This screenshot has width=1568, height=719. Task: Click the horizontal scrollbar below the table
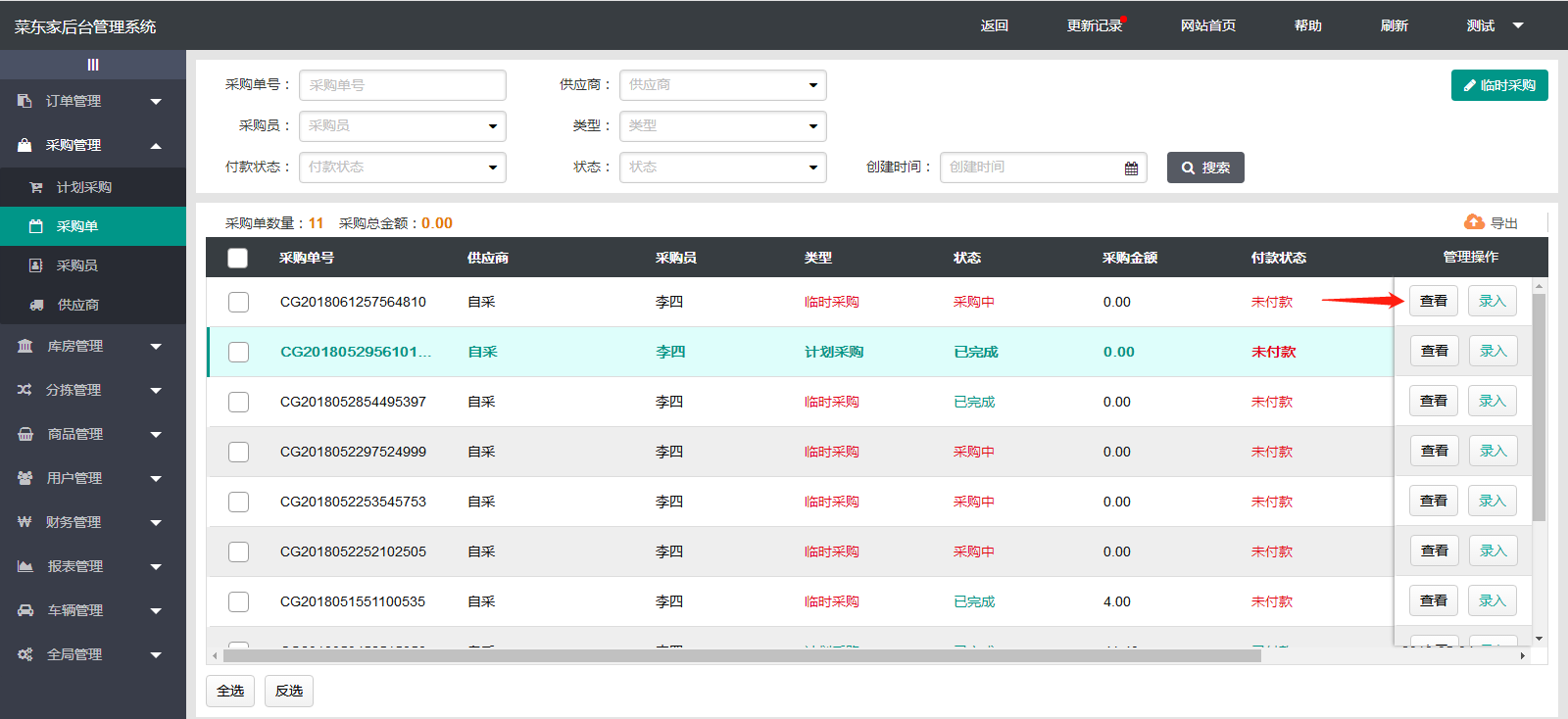tap(741, 656)
